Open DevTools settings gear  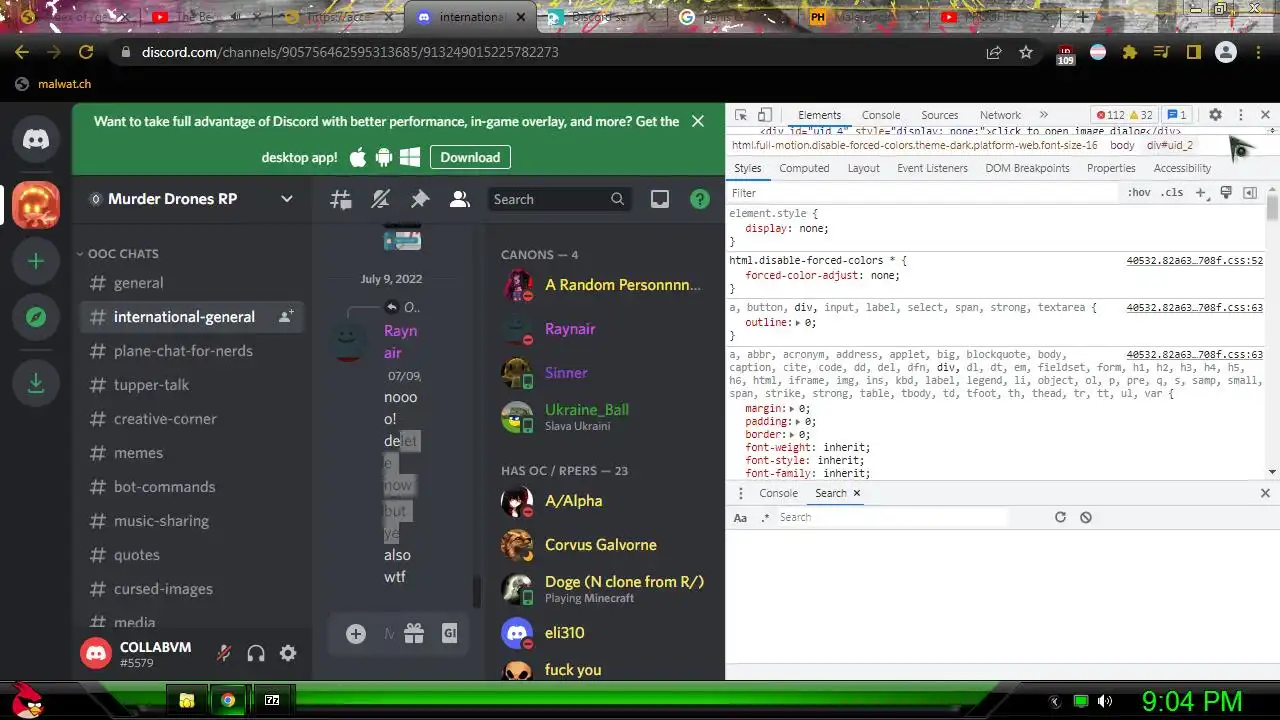point(1215,115)
